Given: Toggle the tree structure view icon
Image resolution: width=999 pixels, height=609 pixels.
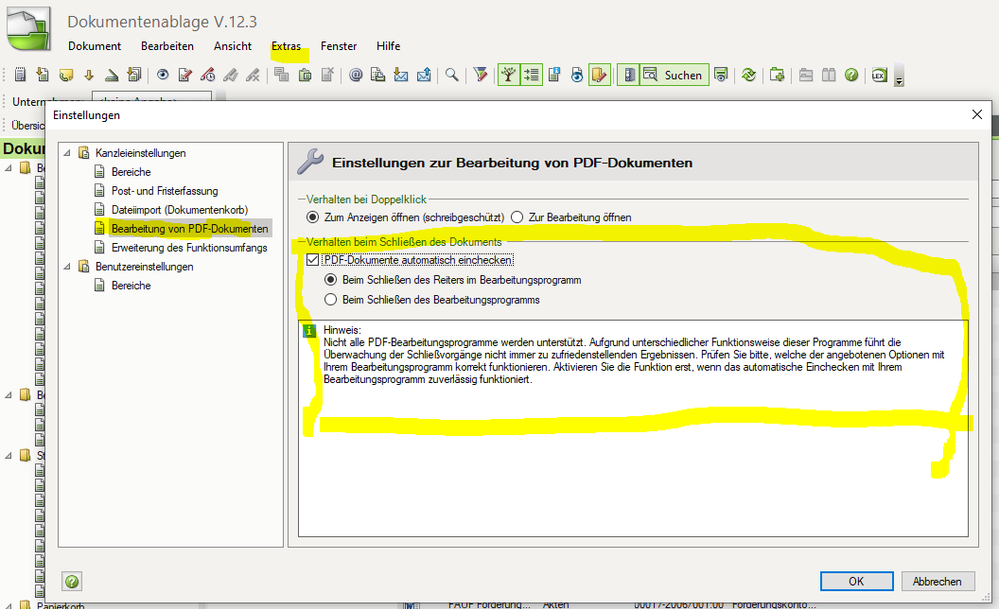Looking at the screenshot, I should point(509,75).
